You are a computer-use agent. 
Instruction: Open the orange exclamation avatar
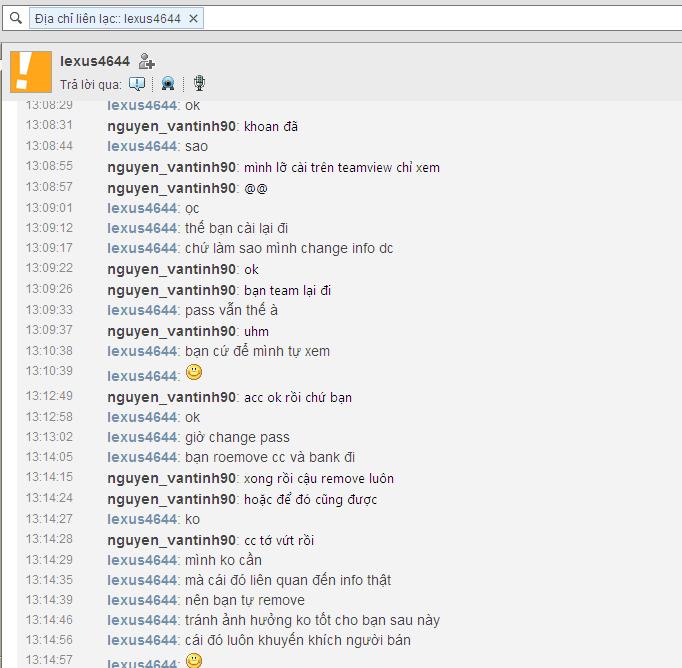31,72
